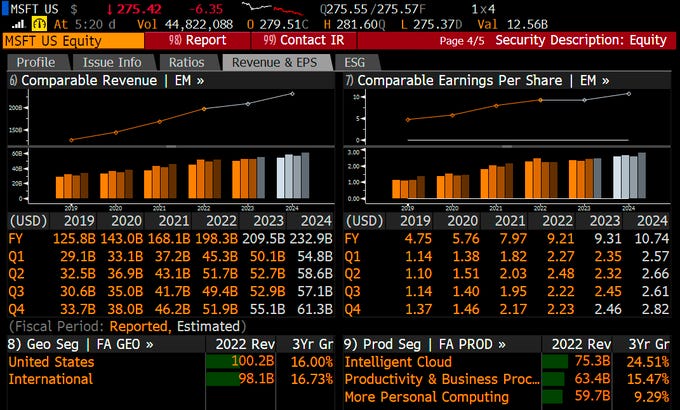The image size is (680, 410).
Task: Click the price change value -6.35
Action: coord(206,9)
